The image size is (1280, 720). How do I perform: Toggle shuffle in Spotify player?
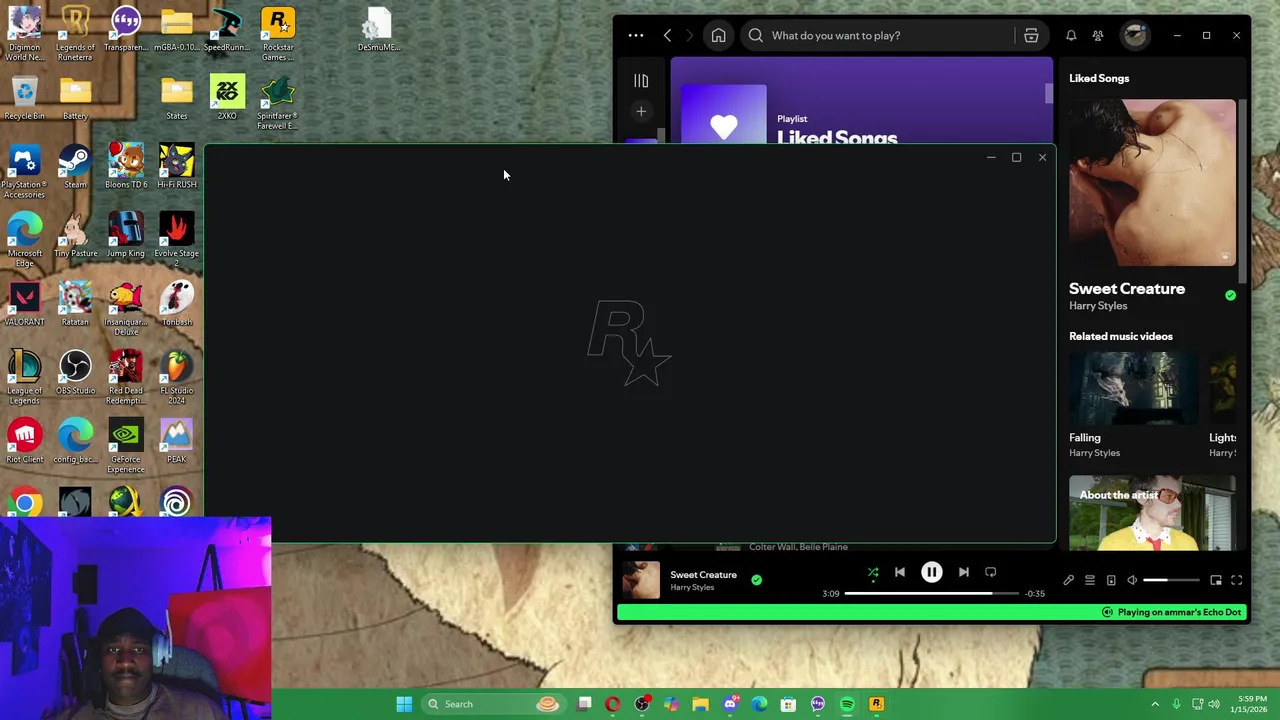[x=873, y=572]
